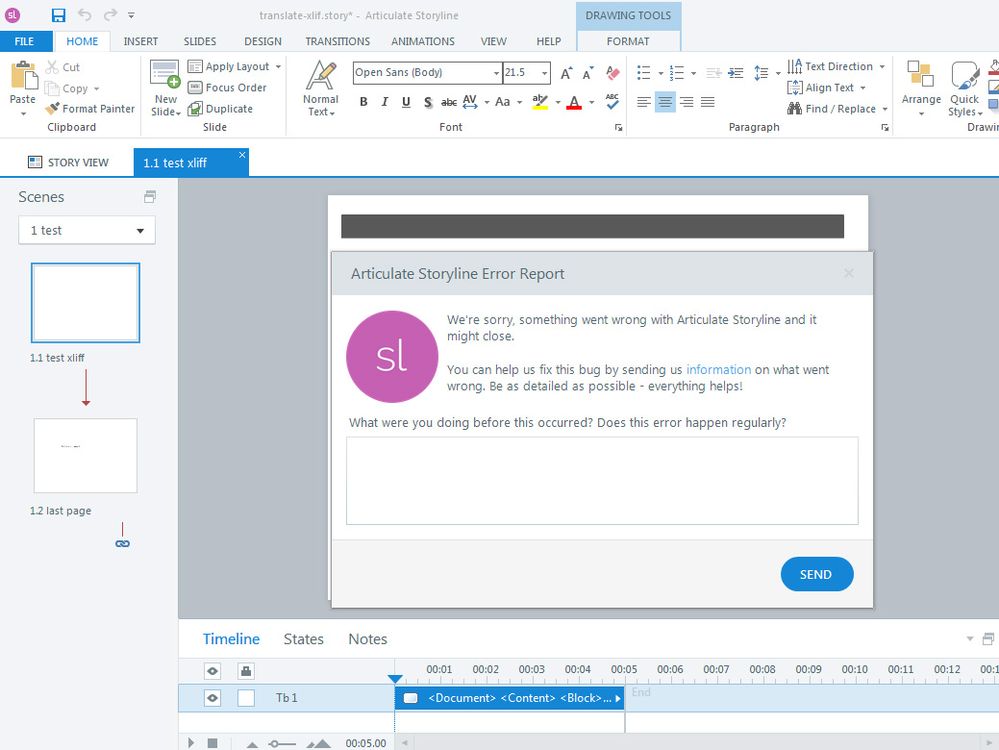Click the Undo arrow icon
The image size is (999, 750).
[x=85, y=15]
